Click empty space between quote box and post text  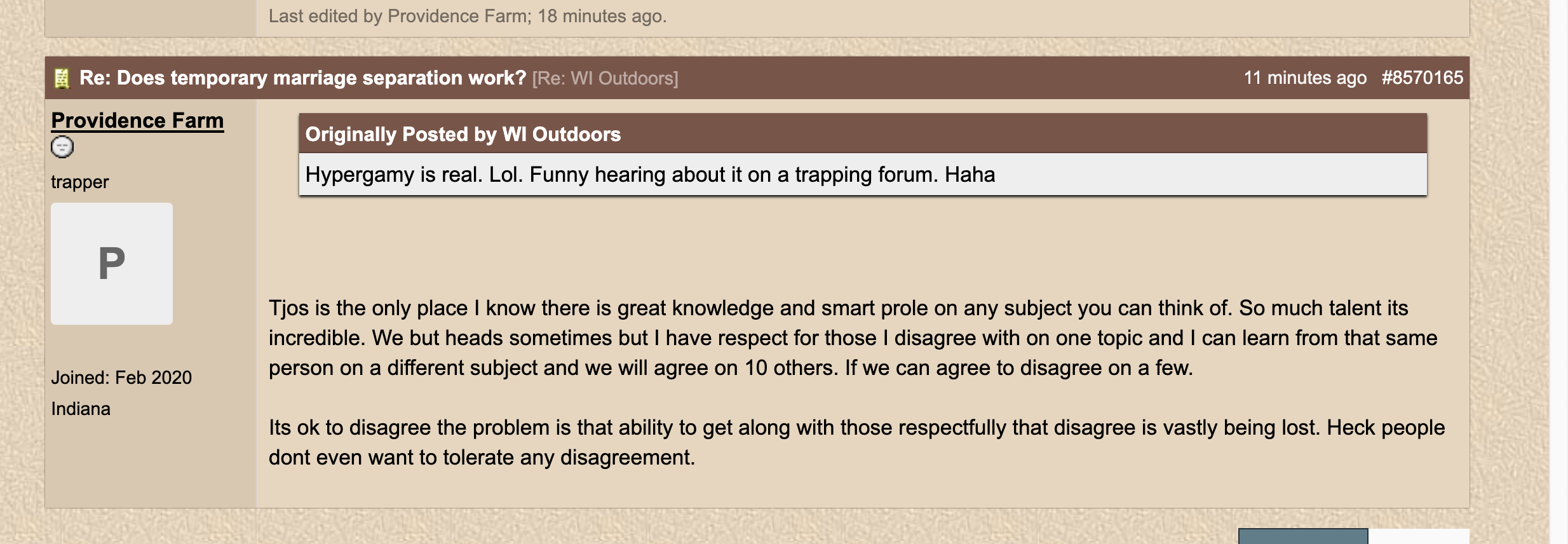pos(851,245)
